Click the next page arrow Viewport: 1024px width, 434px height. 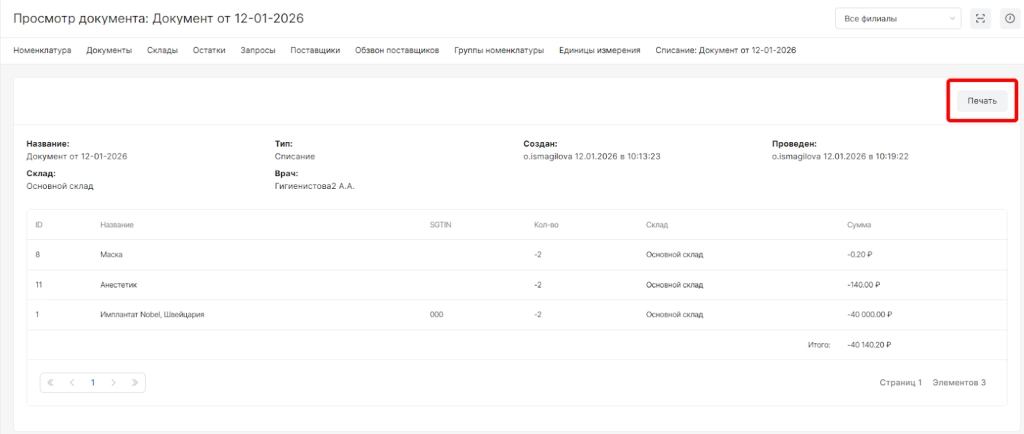pyautogui.click(x=114, y=382)
